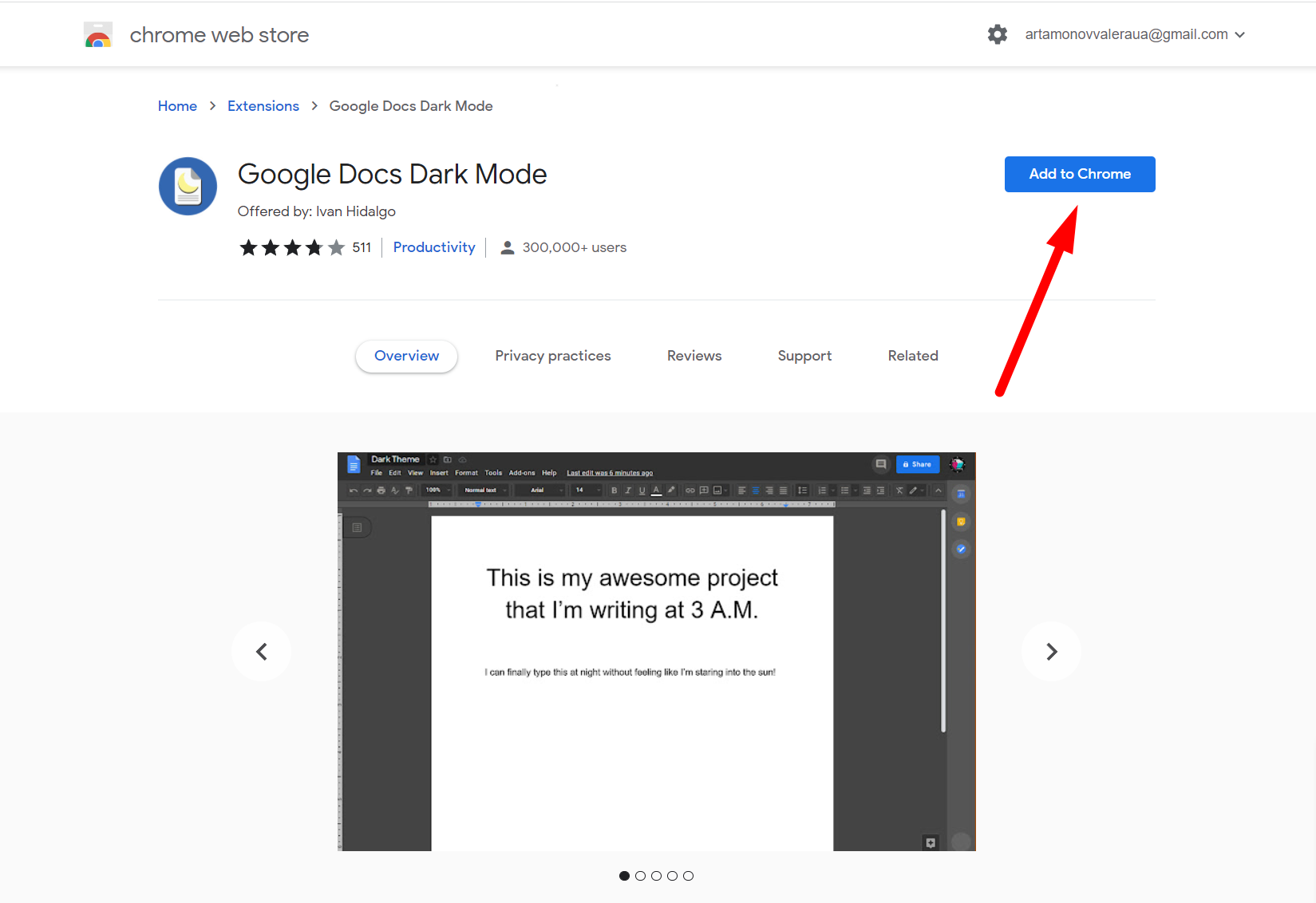Click the users person icon
The height and width of the screenshot is (903, 1316).
(x=507, y=248)
